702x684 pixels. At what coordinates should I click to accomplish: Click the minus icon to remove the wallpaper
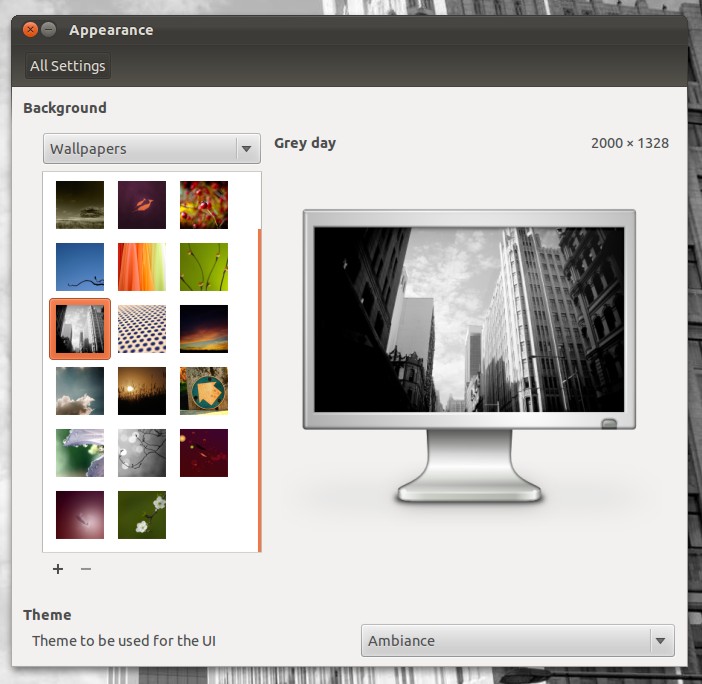[x=86, y=569]
